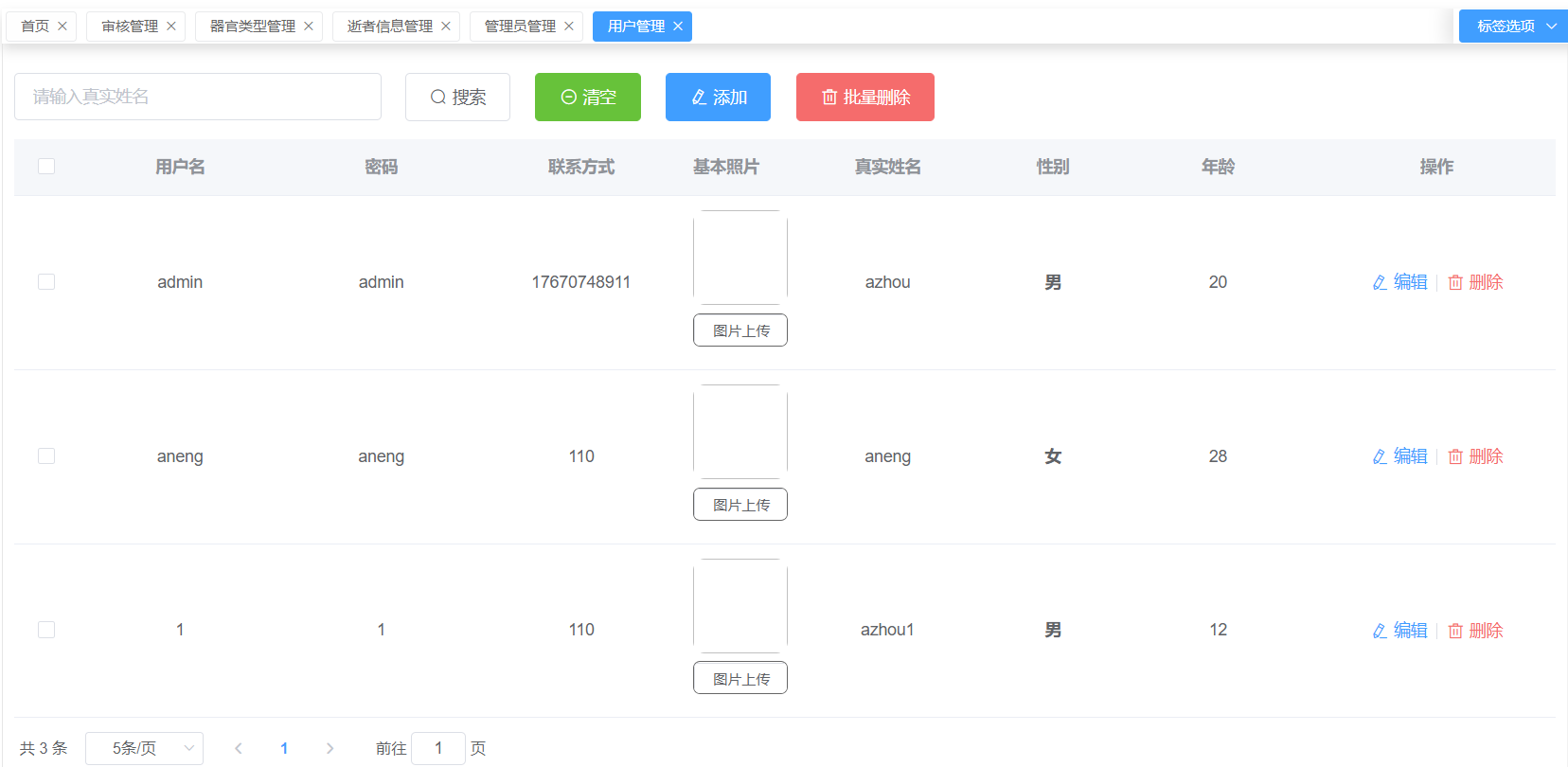Focus the 前往 page jump input
The height and width of the screenshot is (767, 1568).
(x=438, y=748)
